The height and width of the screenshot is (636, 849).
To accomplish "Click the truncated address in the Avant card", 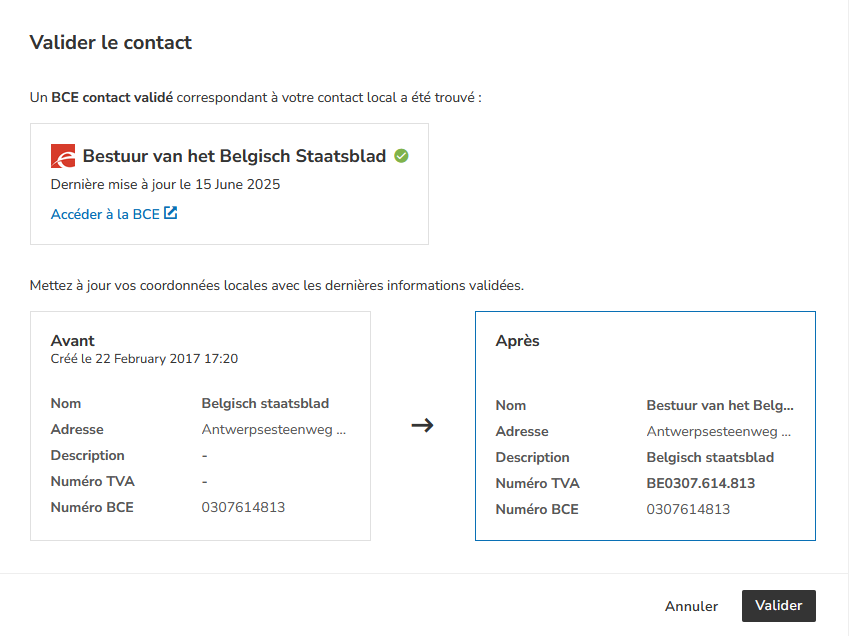I will 273,430.
